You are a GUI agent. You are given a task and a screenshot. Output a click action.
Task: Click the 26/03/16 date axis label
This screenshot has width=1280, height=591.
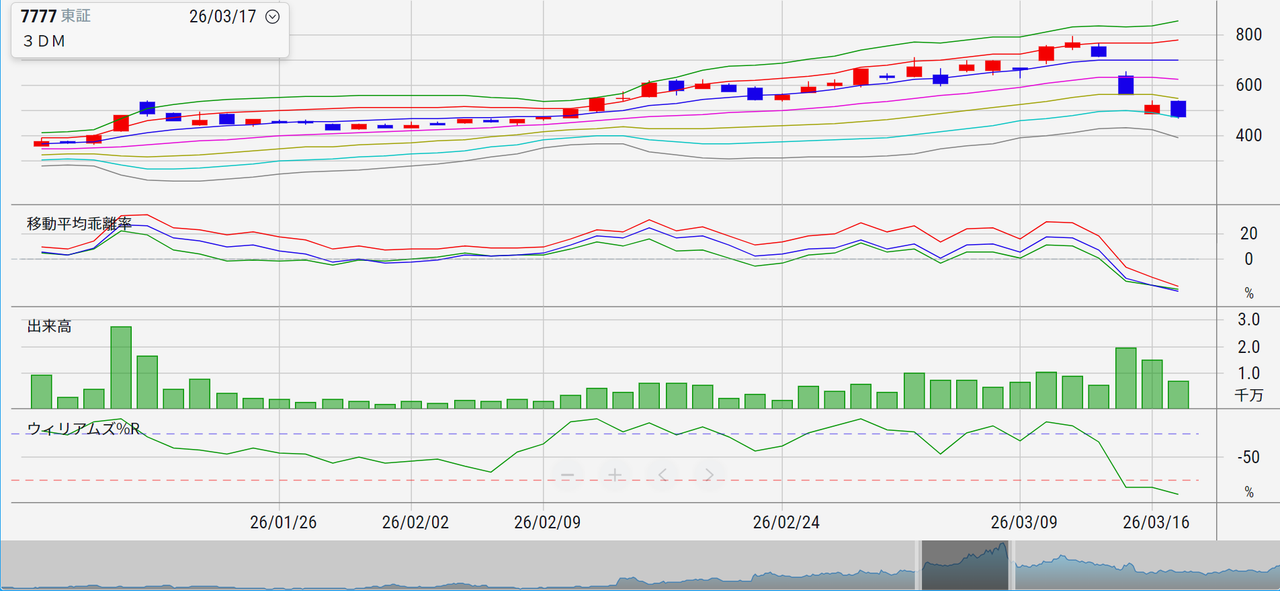click(x=1156, y=521)
